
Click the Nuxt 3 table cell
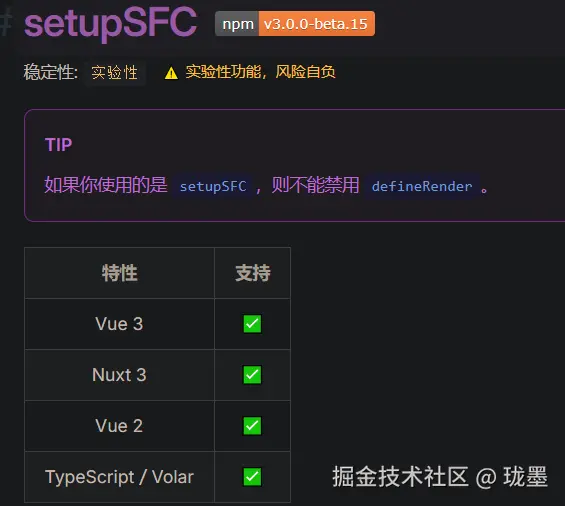(x=119, y=375)
